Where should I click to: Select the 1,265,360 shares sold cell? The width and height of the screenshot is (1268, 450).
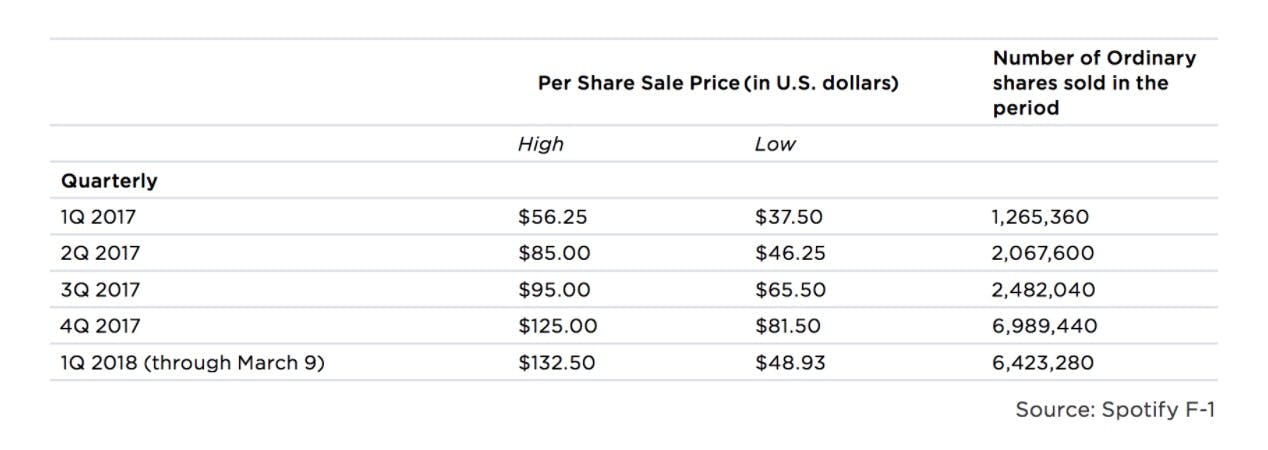coord(1041,217)
